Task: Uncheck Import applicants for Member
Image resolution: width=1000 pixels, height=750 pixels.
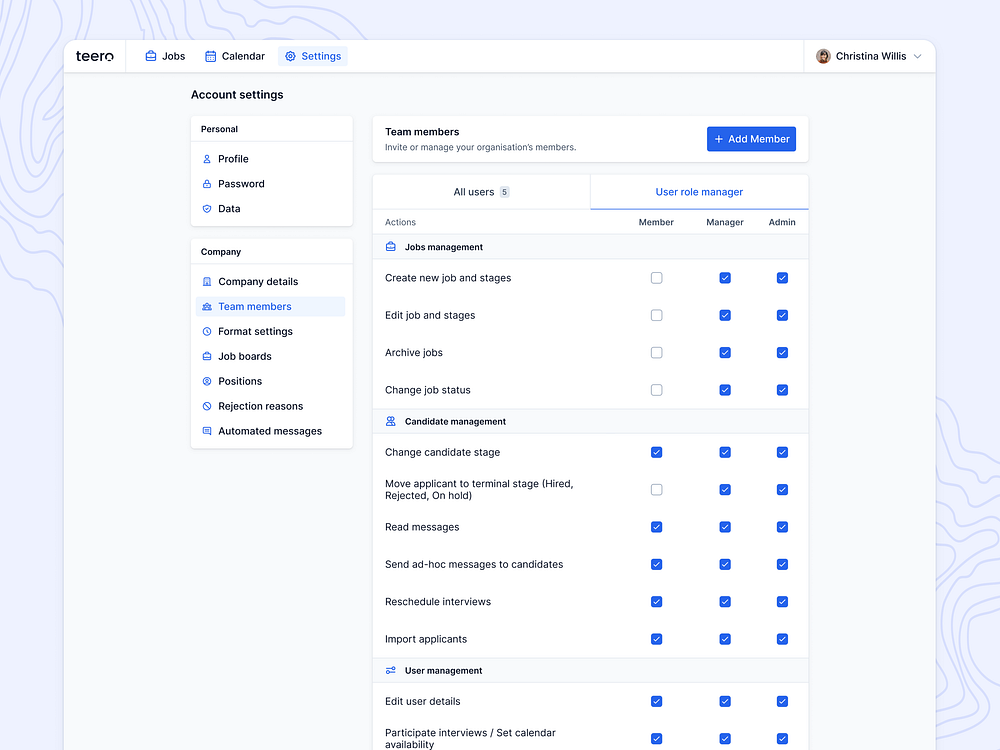Action: pyautogui.click(x=656, y=639)
